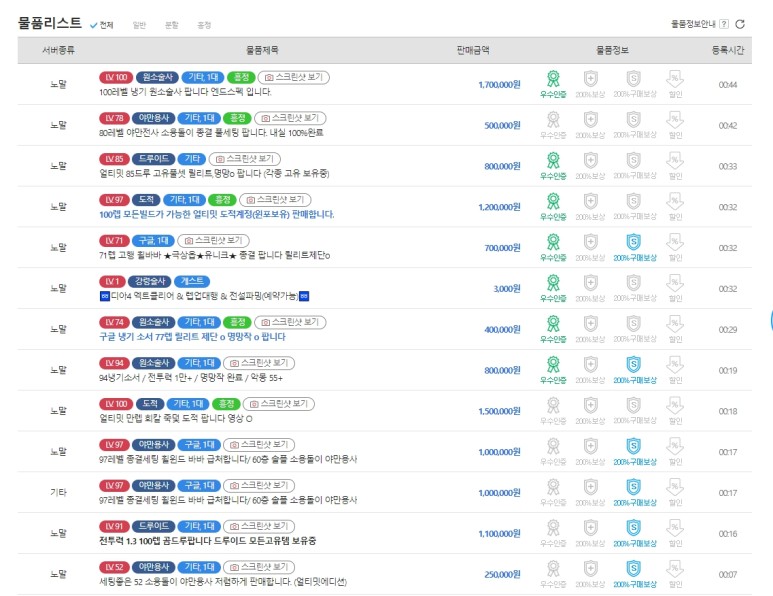Viewport: 773px width, 596px height.
Task: Click the 구글, 1대 tag in LV 71 row
Action: (x=153, y=241)
